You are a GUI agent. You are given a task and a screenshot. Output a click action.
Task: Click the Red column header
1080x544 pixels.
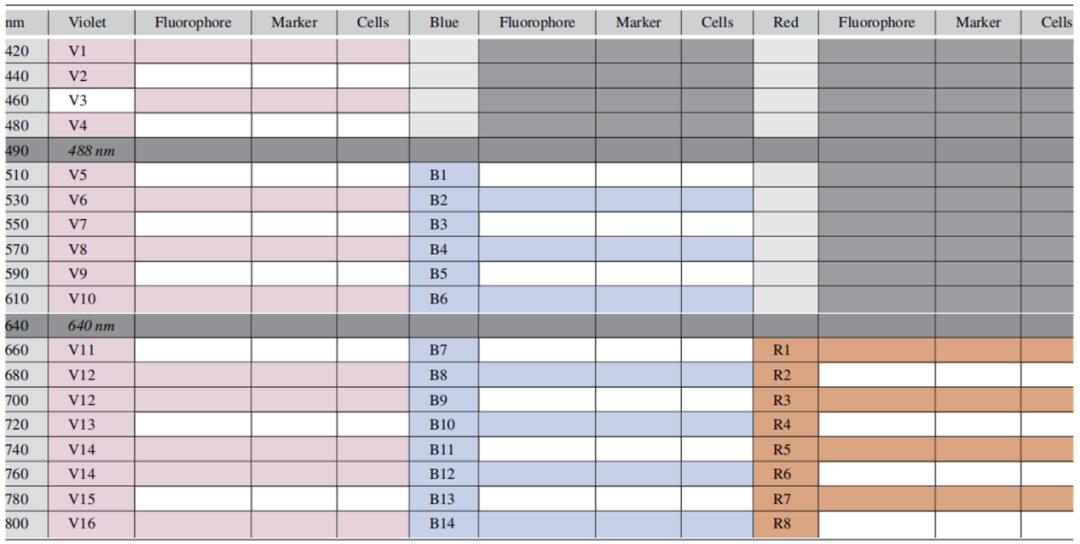tap(785, 22)
